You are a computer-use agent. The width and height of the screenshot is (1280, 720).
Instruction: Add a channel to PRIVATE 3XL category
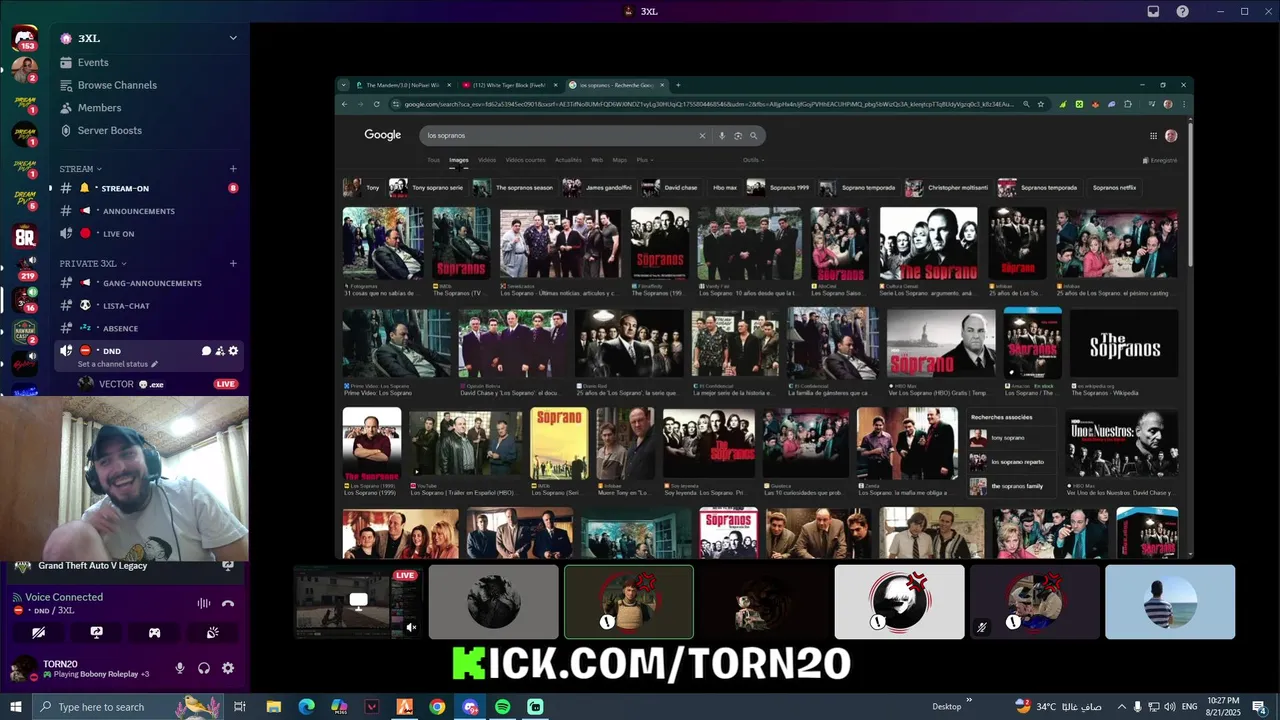point(233,264)
